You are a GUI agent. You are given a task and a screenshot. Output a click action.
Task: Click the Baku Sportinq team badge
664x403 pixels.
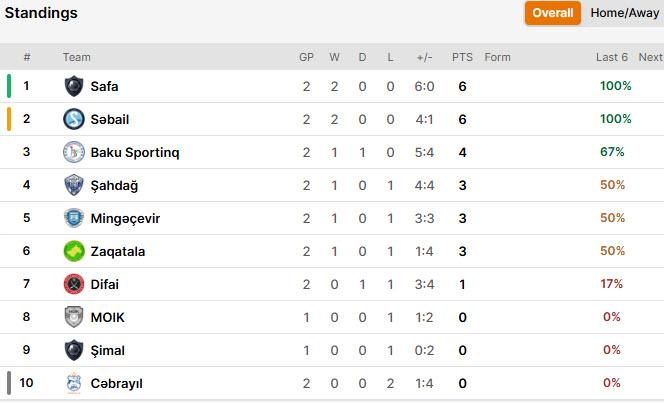74,152
